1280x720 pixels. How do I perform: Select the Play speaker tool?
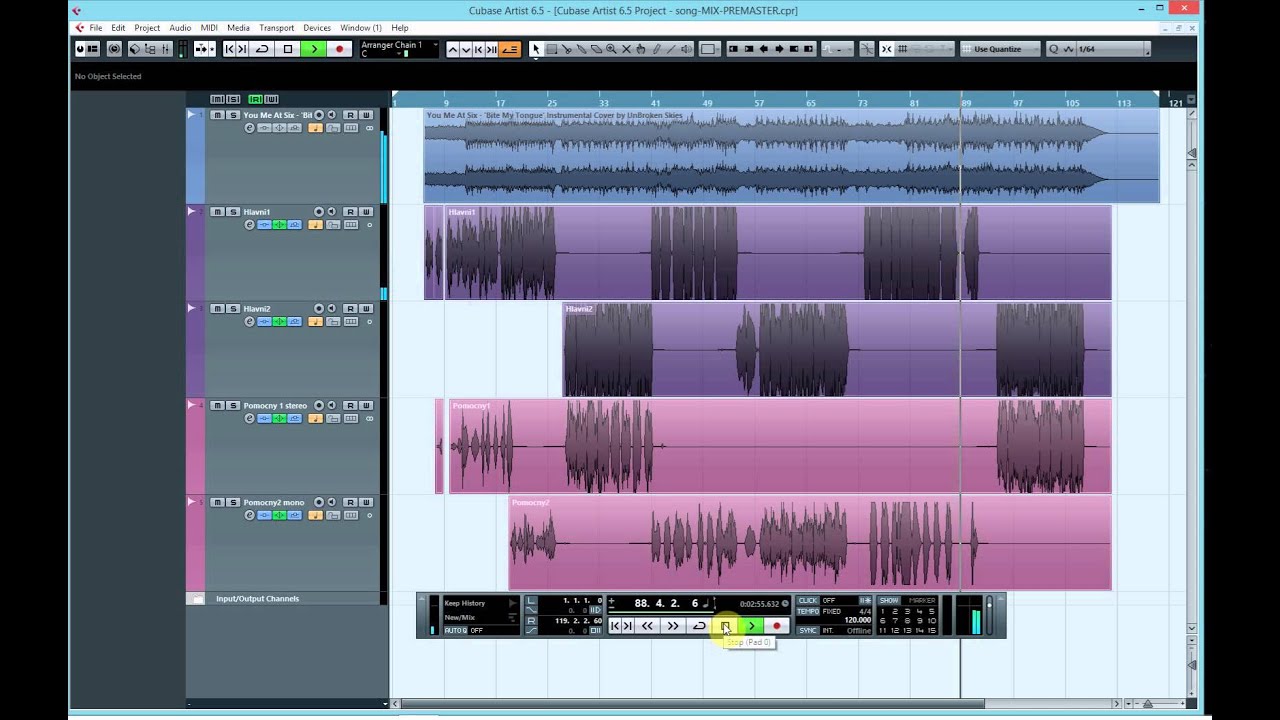click(686, 49)
